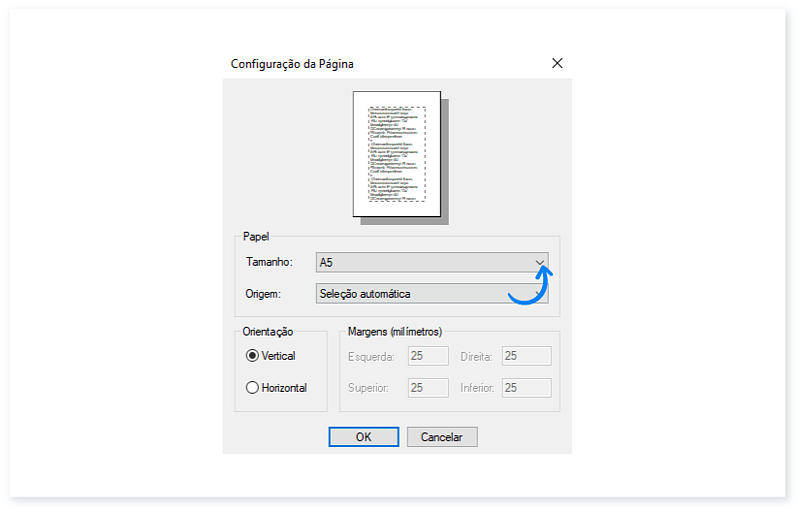
Task: Expand the Tamanho dropdown arrow
Action: (540, 263)
